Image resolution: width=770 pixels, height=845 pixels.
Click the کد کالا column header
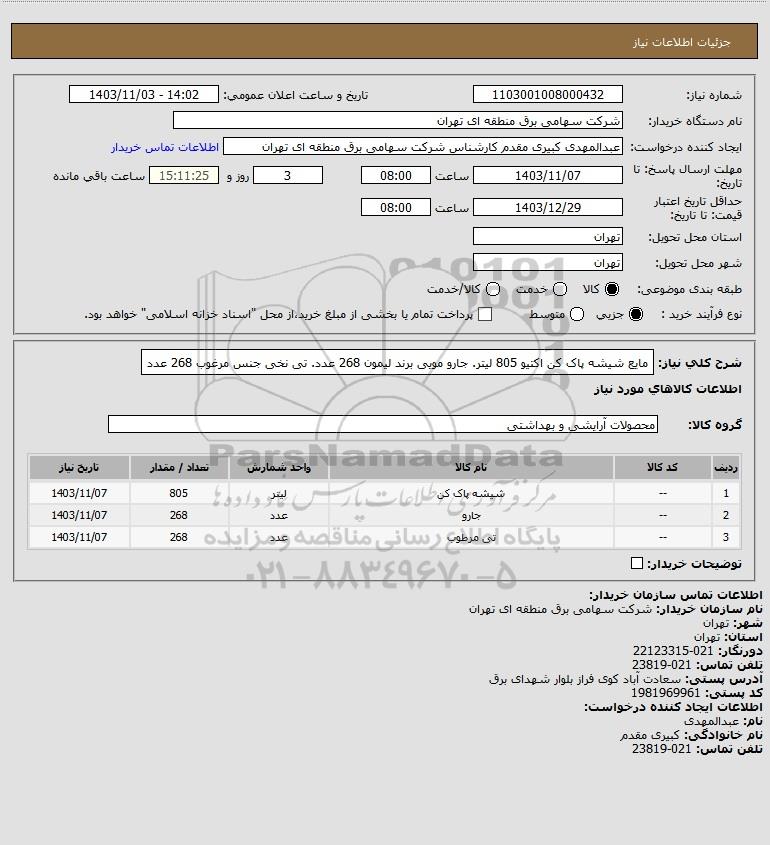(x=662, y=467)
